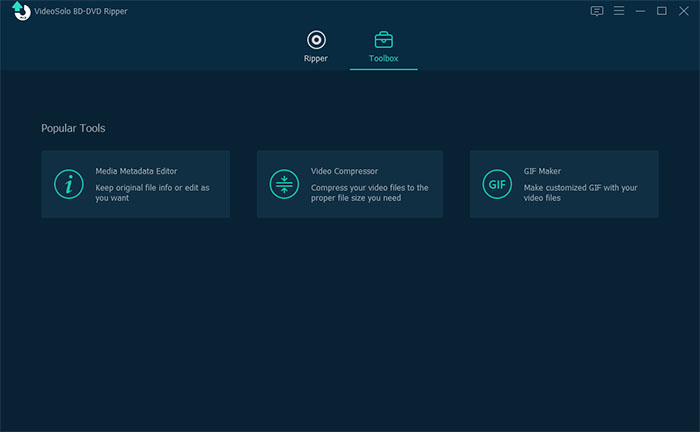This screenshot has width=700, height=432.
Task: Click the VideoSolo app logo
Action: tap(21, 11)
